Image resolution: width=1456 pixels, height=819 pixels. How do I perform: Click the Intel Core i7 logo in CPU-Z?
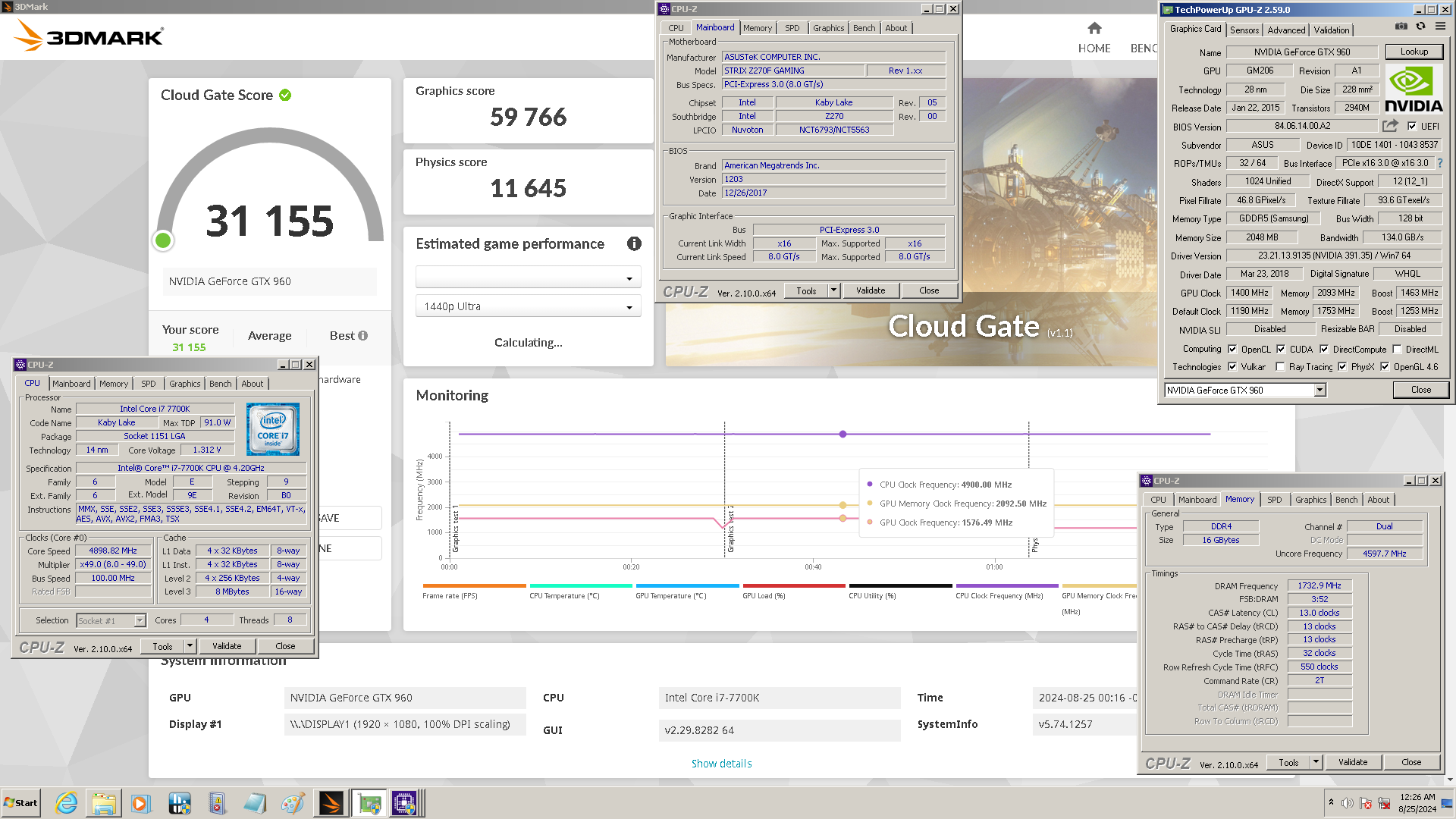(273, 429)
